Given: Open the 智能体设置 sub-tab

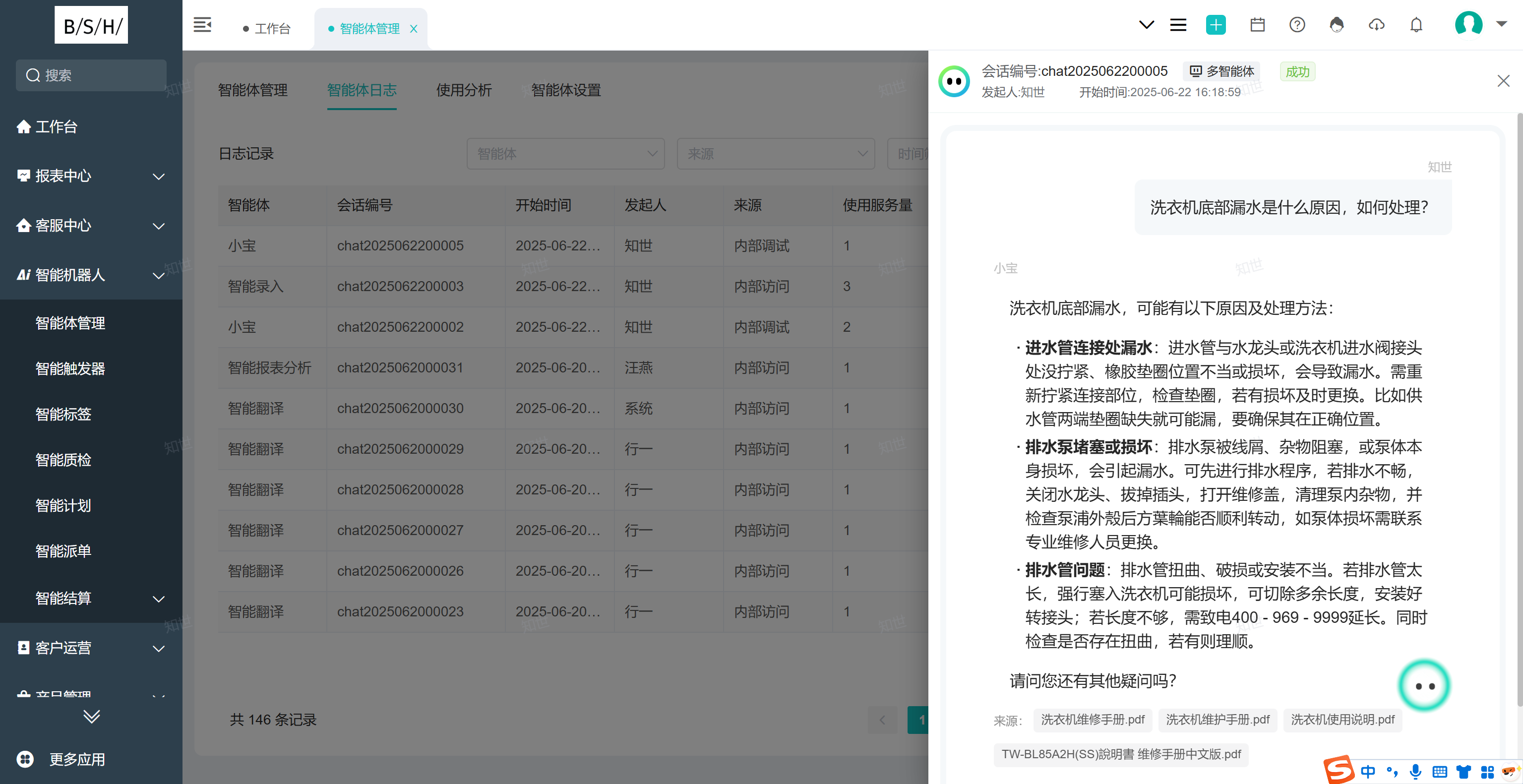Looking at the screenshot, I should pyautogui.click(x=566, y=90).
